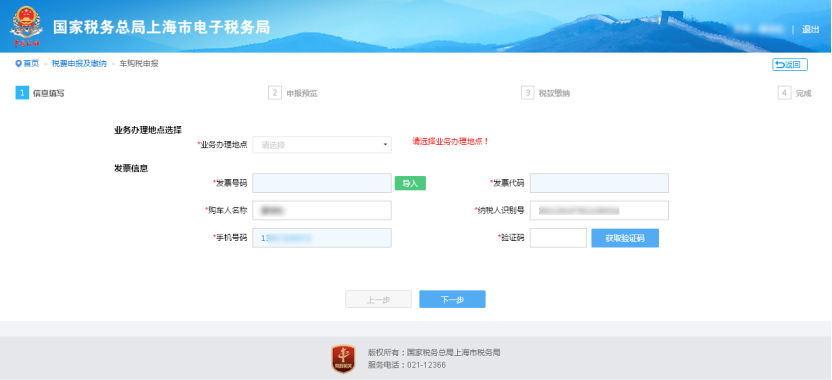Viewport: 832px width, 380px height.
Task: Focus the 发票代码 input field
Action: [x=599, y=183]
